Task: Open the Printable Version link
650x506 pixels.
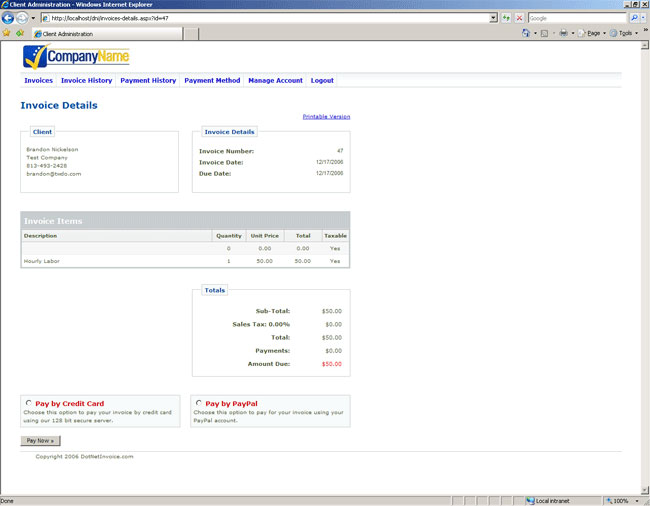Action: (x=326, y=117)
